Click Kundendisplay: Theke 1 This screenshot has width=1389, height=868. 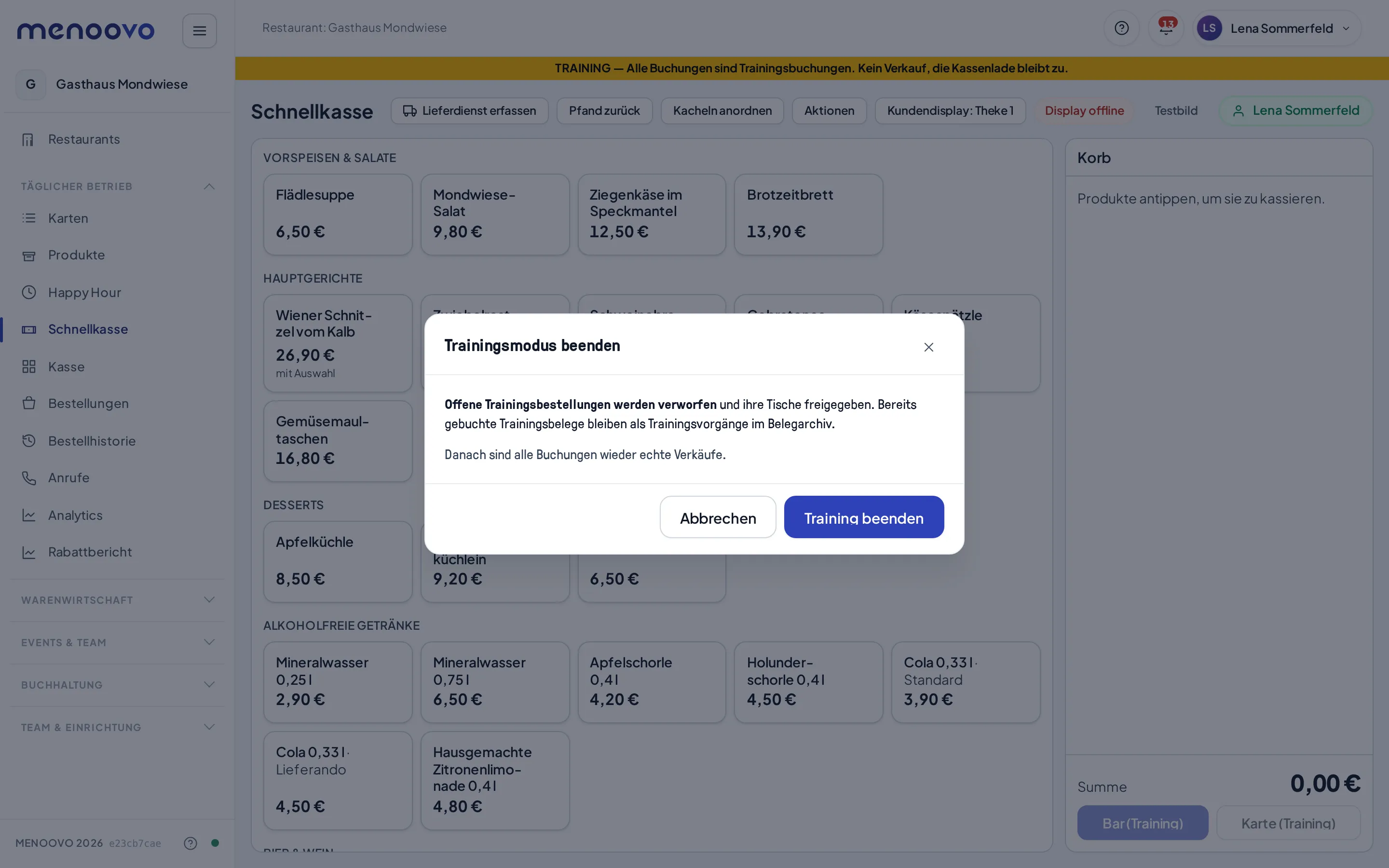(950, 111)
